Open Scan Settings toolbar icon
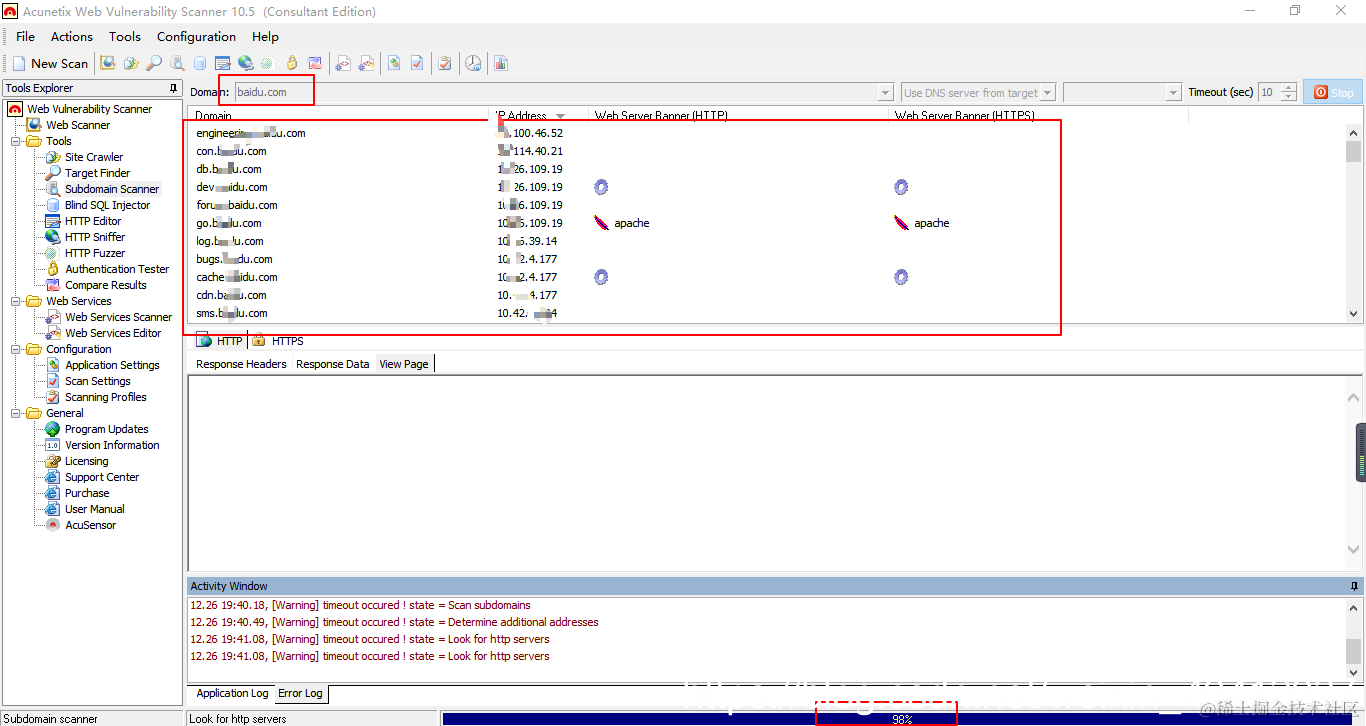Viewport: 1366px width, 726px height. tap(417, 63)
